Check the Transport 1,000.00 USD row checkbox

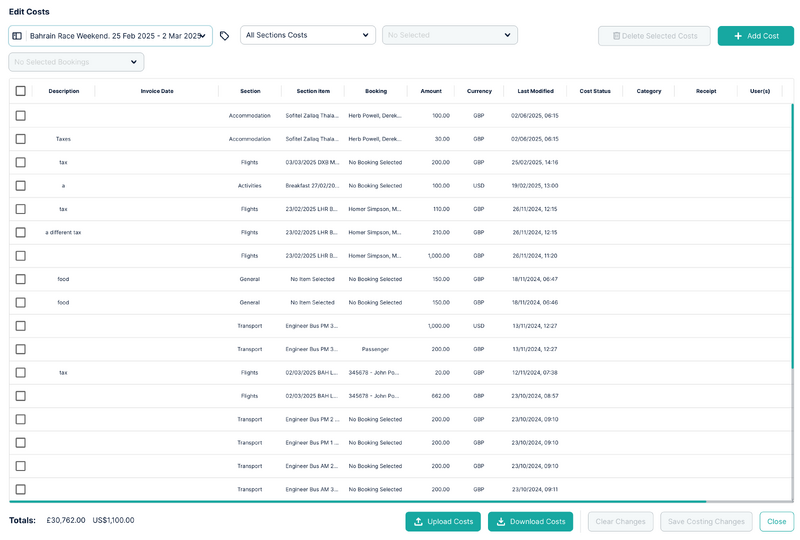point(20,326)
